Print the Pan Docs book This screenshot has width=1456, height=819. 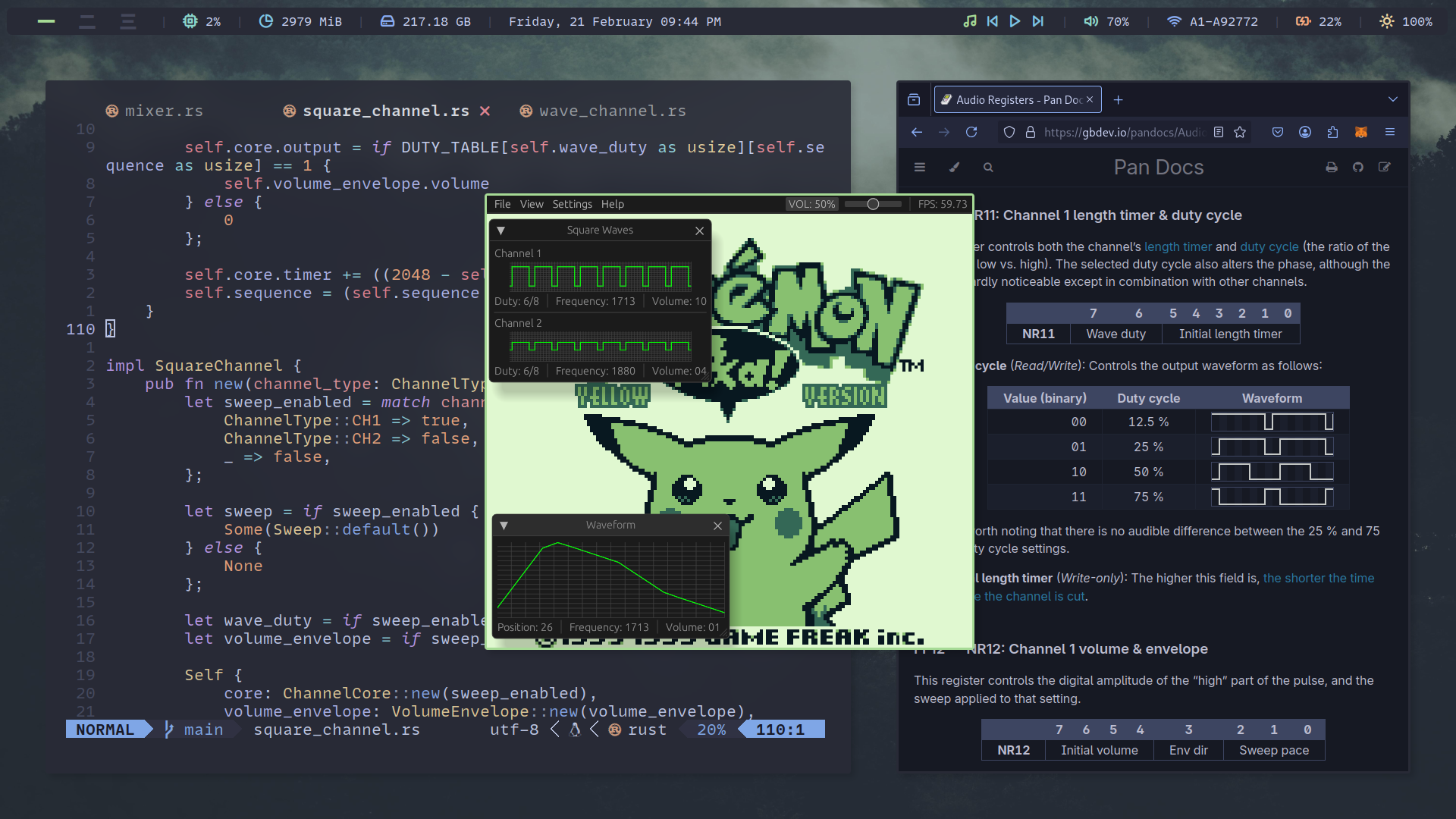(1332, 168)
